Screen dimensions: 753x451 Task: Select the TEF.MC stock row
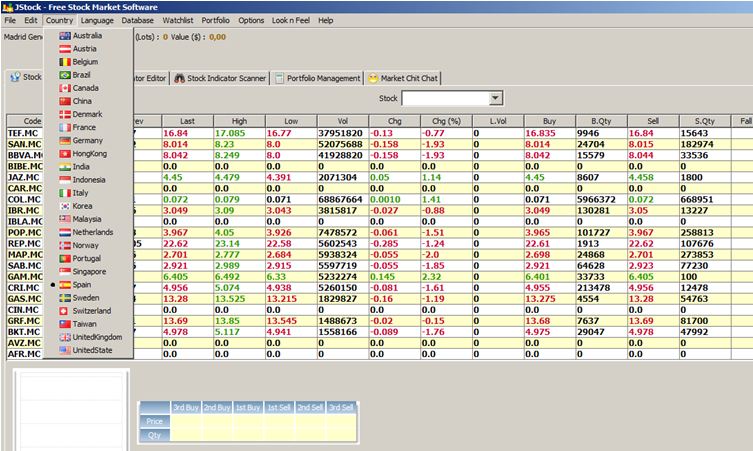point(379,133)
